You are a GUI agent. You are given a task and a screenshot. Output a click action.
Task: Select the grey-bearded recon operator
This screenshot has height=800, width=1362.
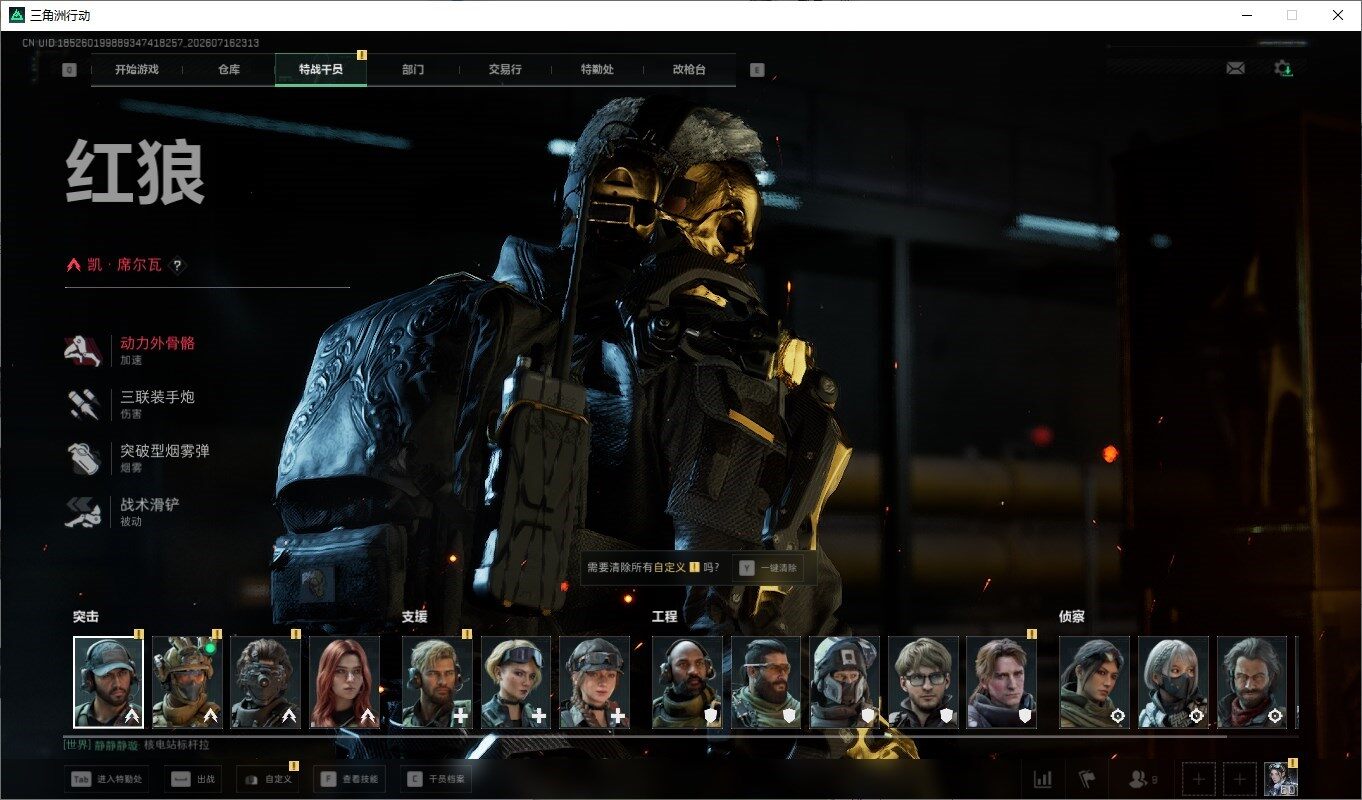1252,682
